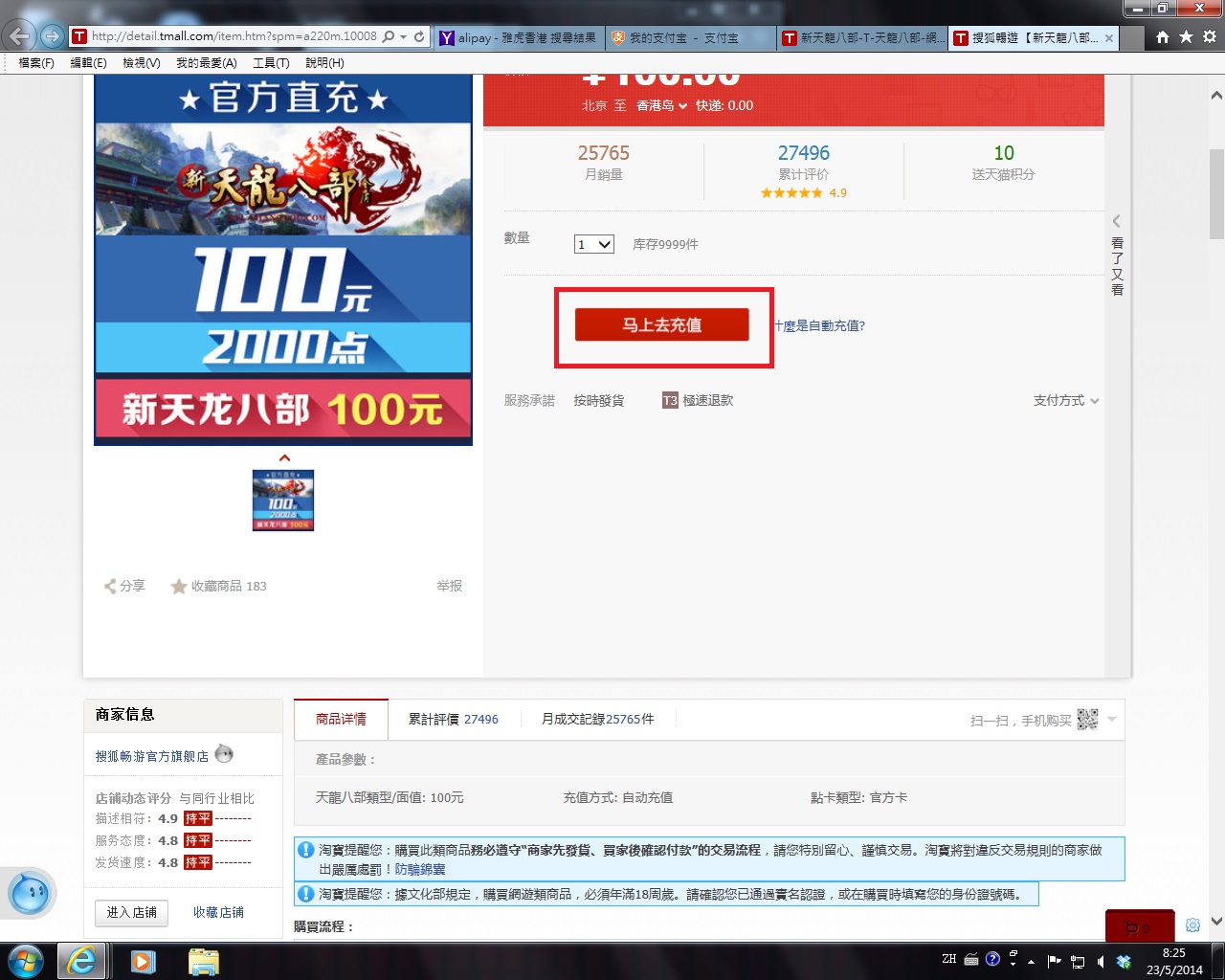Click the network tray icon

tap(1078, 961)
